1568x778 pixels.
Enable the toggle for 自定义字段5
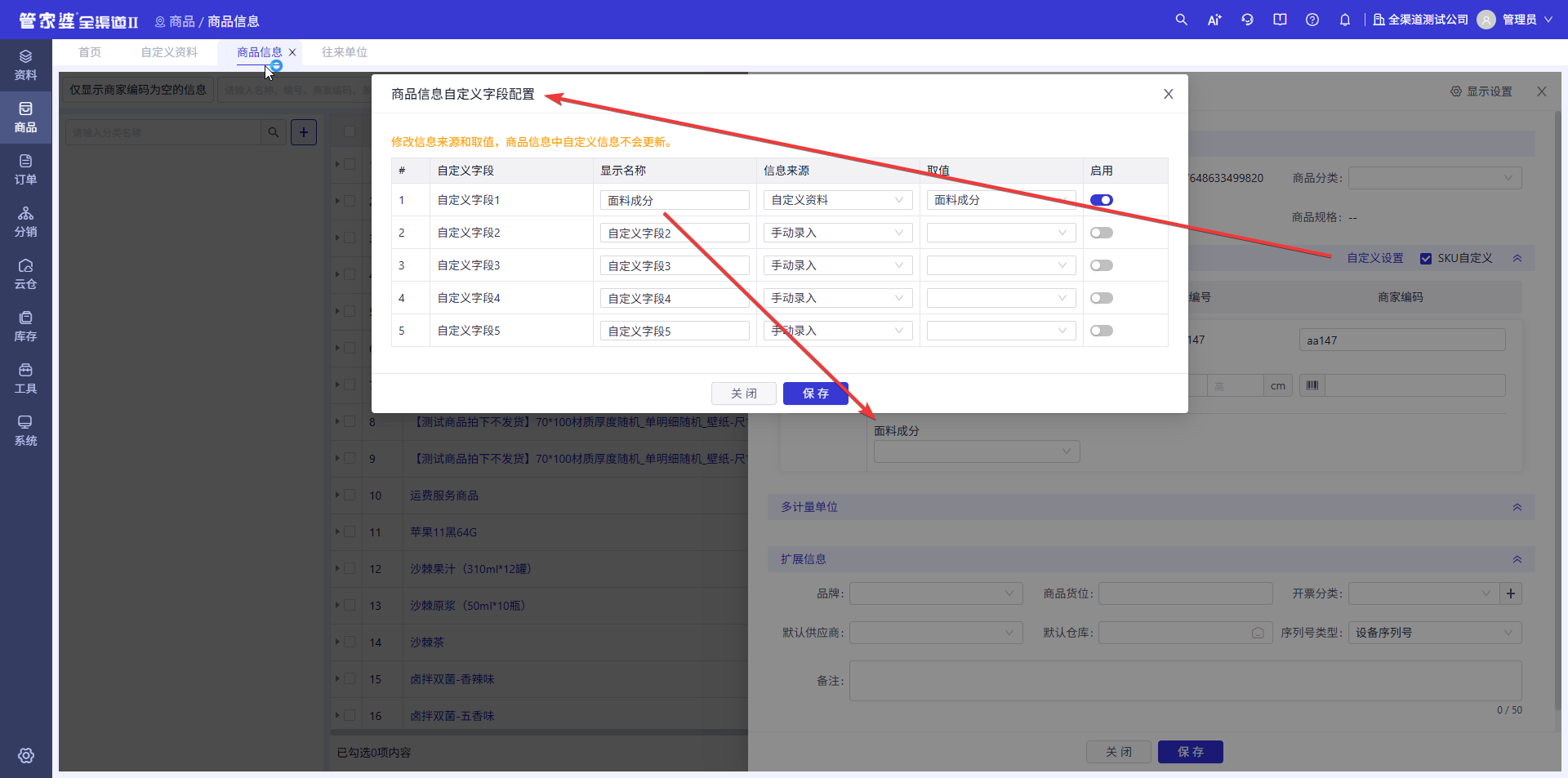[x=1102, y=331]
